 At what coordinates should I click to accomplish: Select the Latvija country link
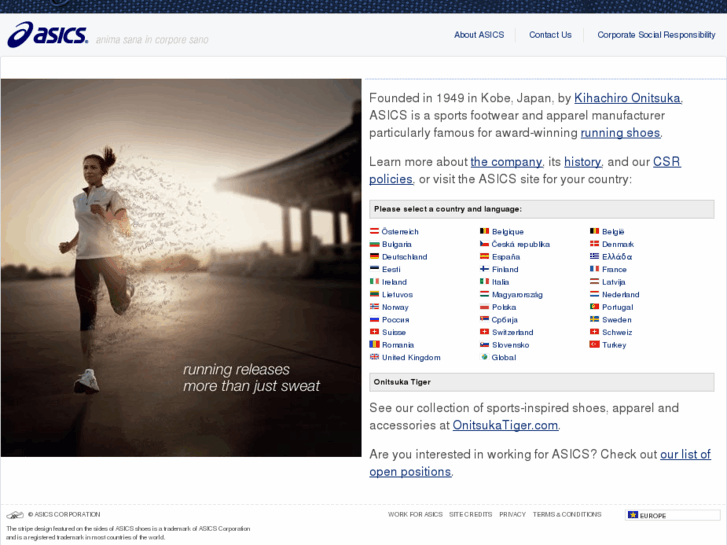pyautogui.click(x=613, y=282)
